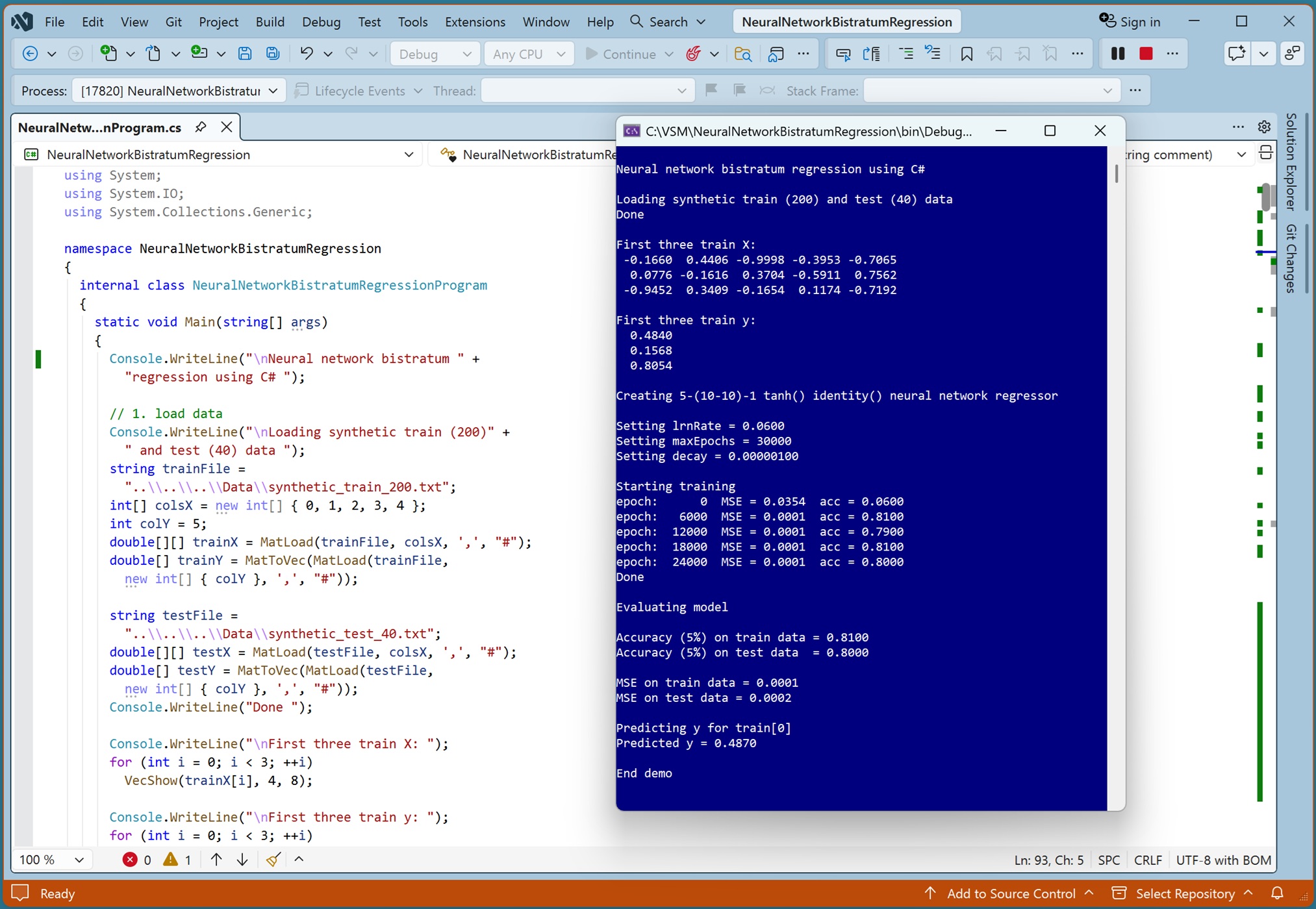Pause execution with Break All button
This screenshot has width=1316, height=909.
[1118, 54]
